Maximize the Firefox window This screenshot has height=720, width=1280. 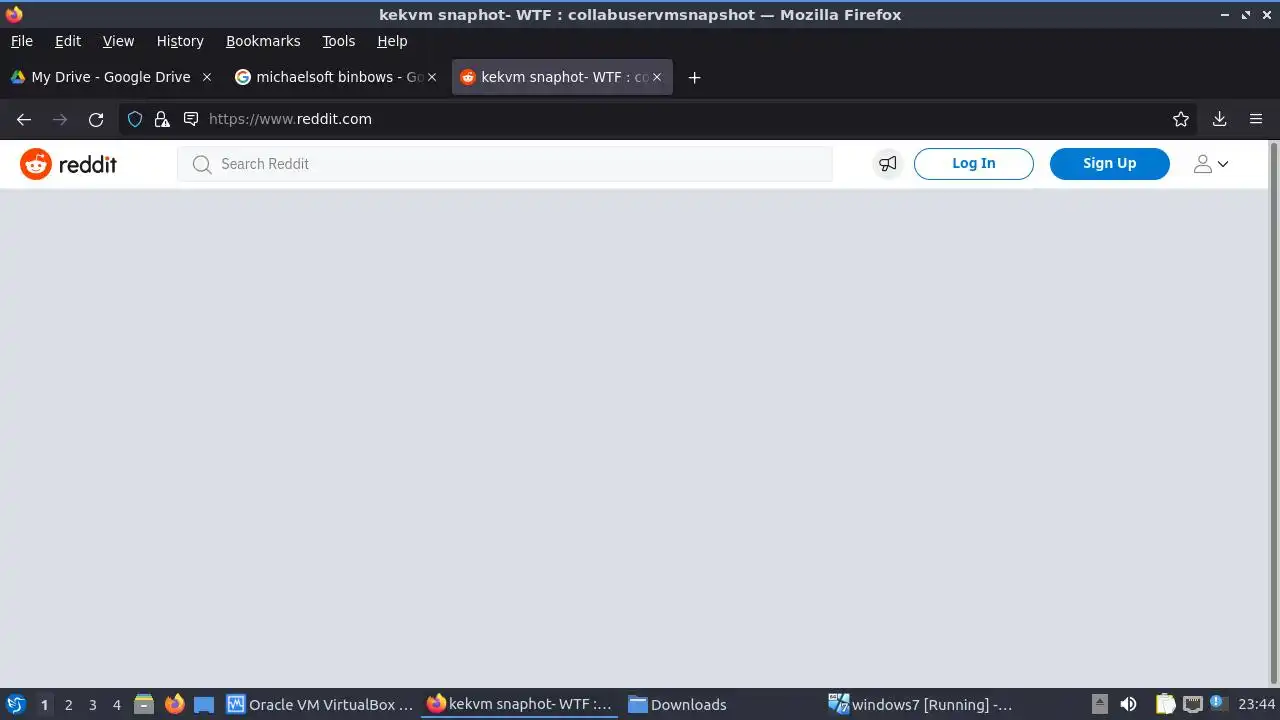(1246, 15)
